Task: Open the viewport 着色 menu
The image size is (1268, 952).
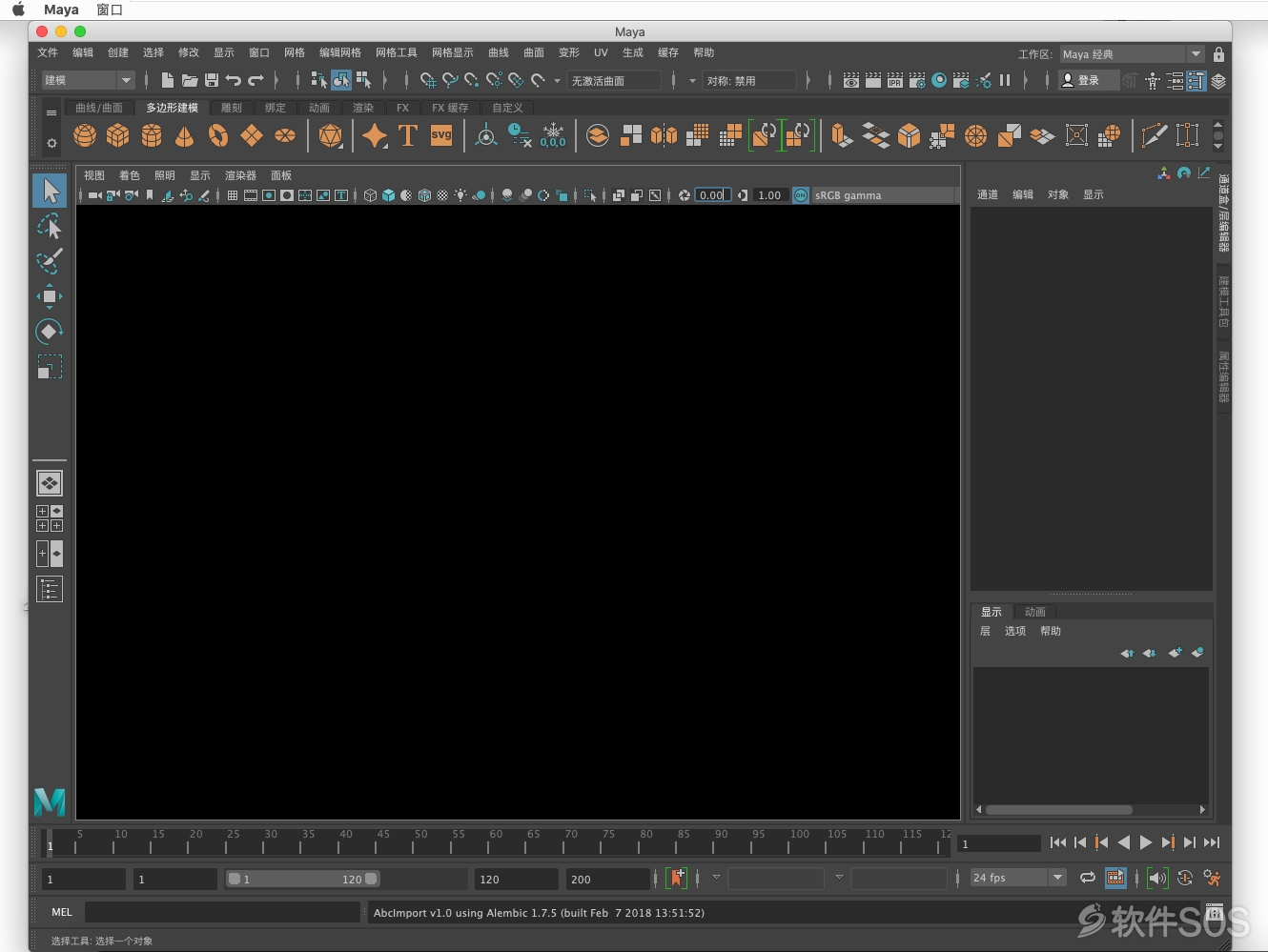Action: point(129,175)
